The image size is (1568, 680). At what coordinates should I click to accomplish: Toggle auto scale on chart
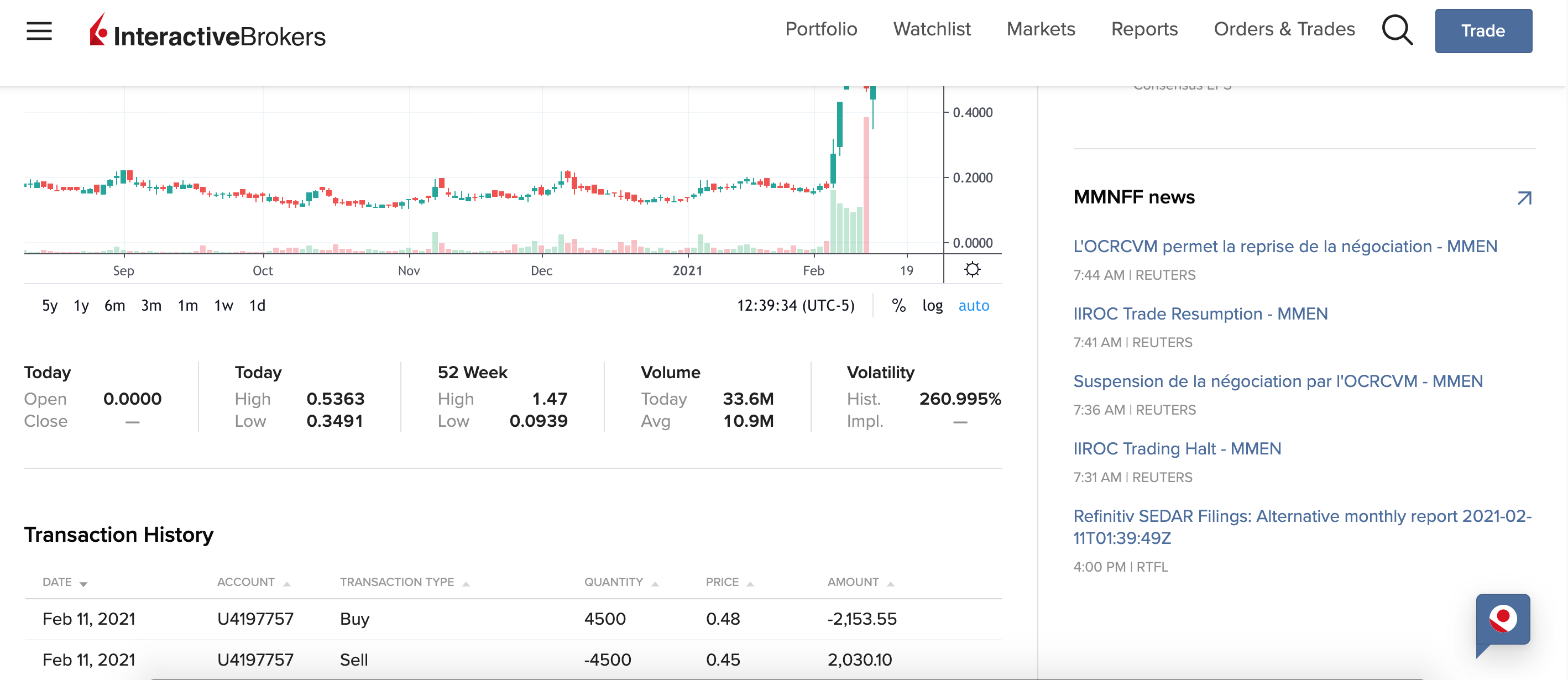pos(973,306)
